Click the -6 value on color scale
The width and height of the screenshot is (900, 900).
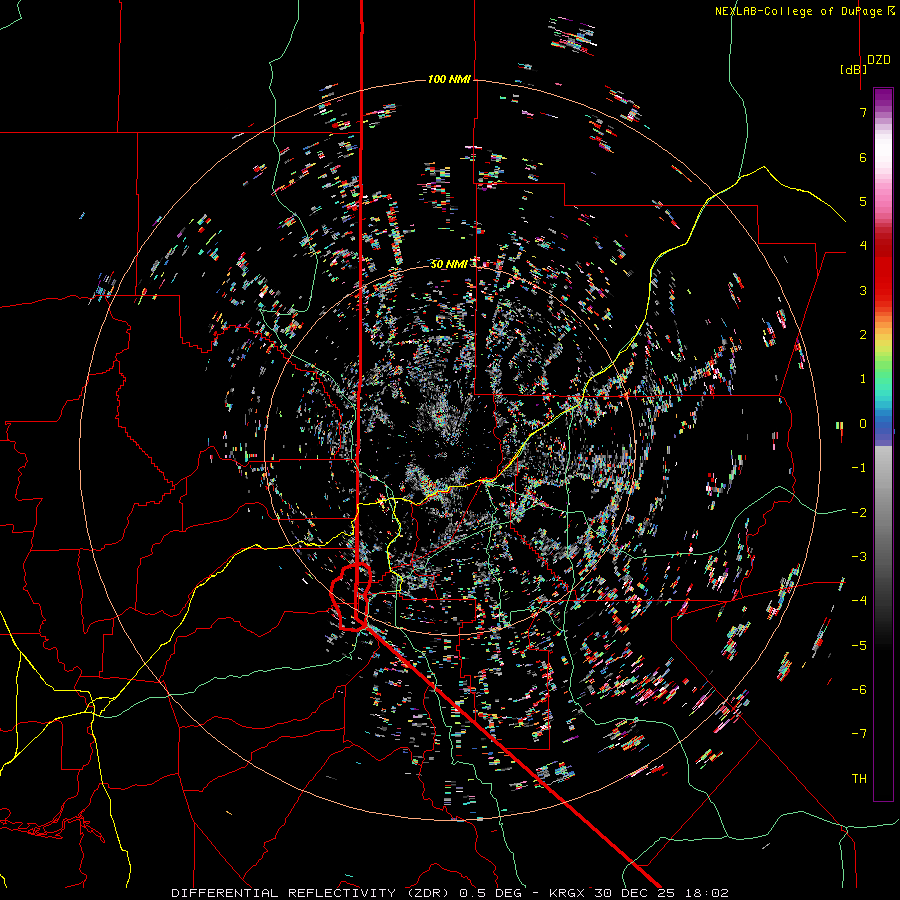[x=859, y=690]
